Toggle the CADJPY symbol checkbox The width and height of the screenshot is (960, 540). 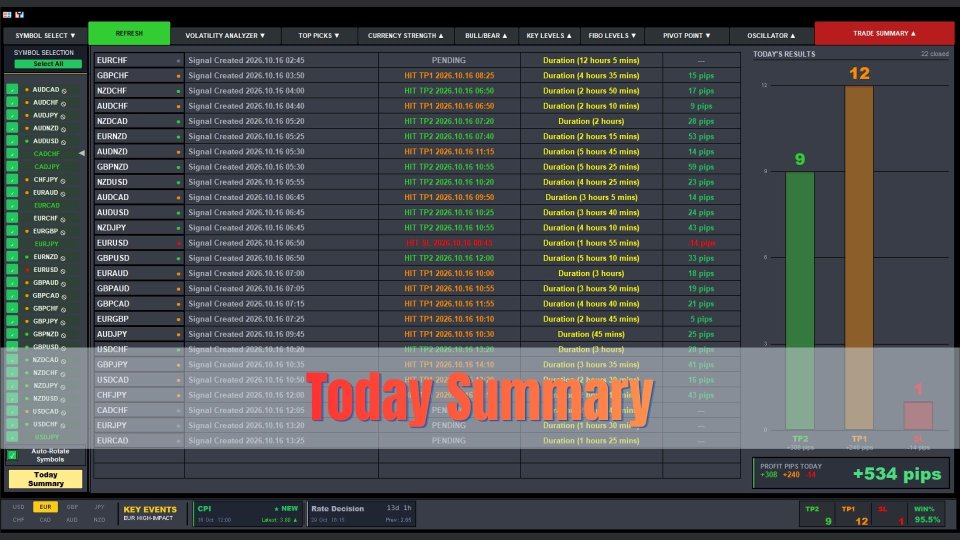click(x=12, y=167)
